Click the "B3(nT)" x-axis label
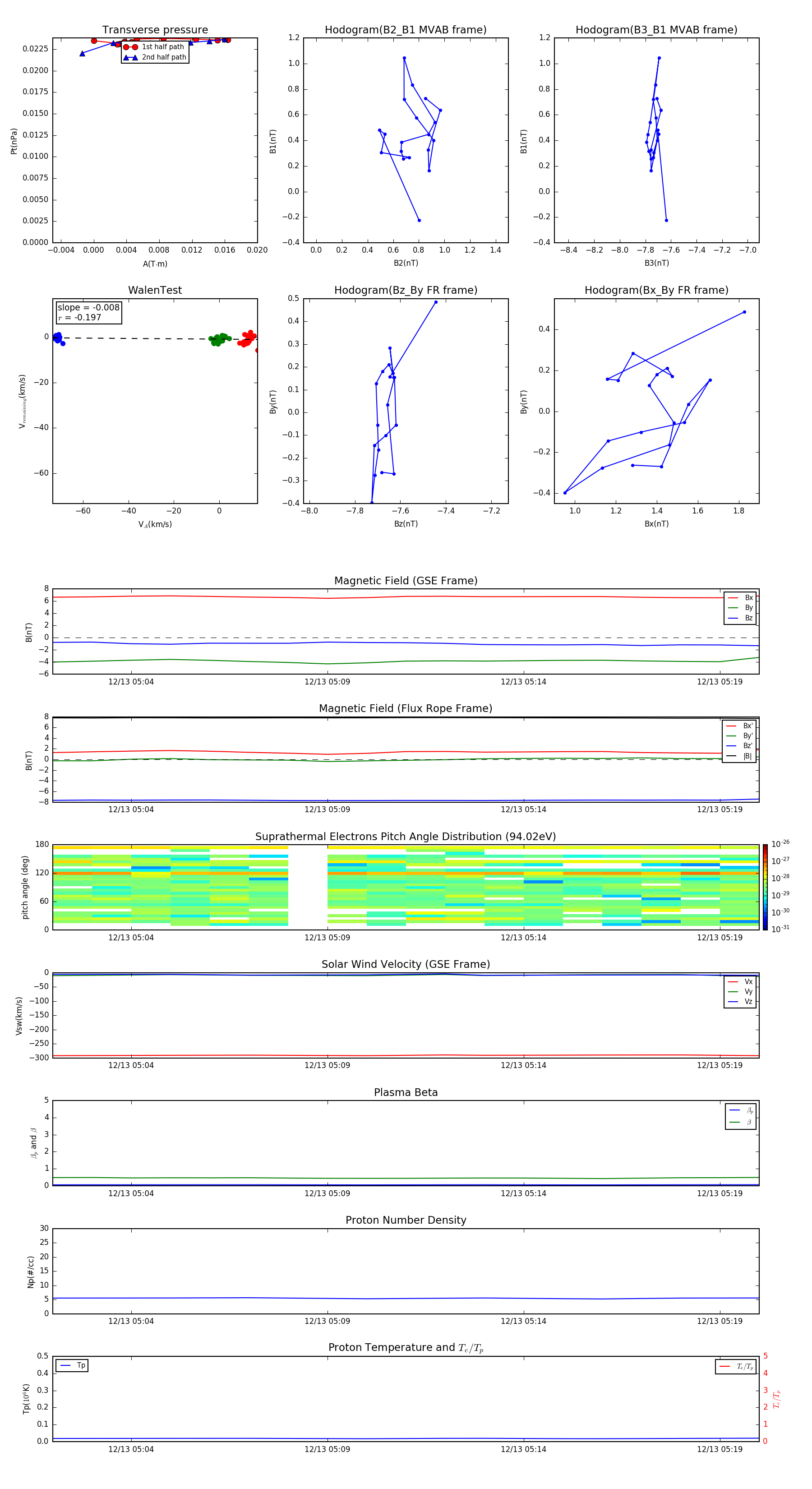 [656, 263]
